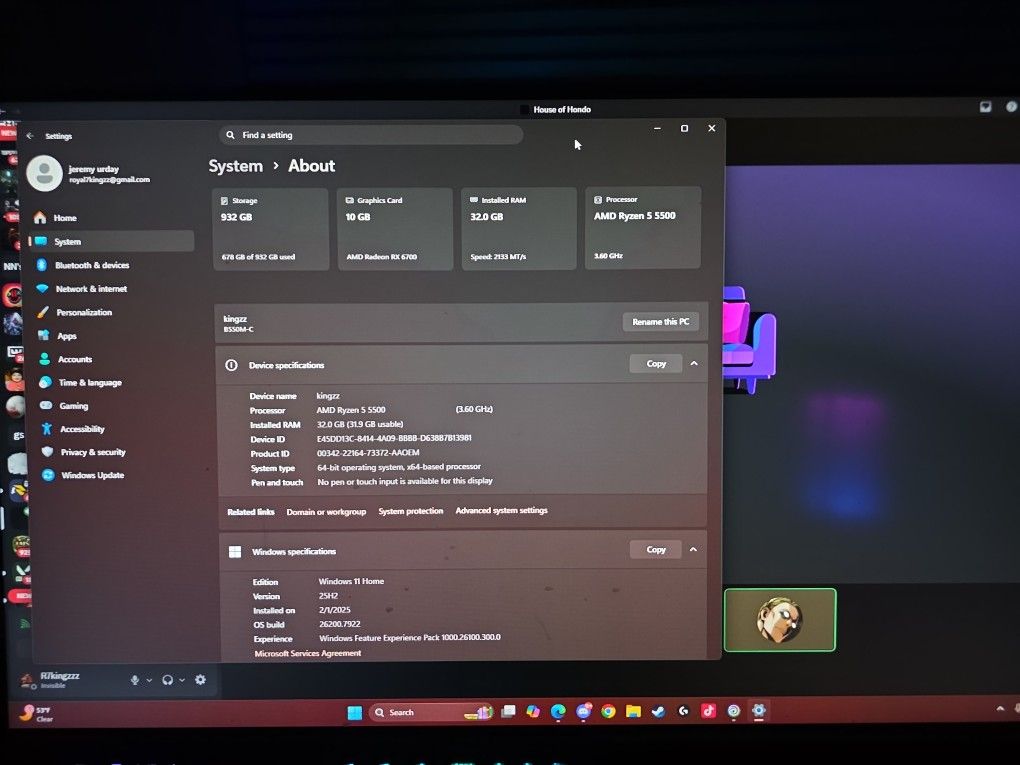Open Discord user settings gear
1020x765 pixels.
[x=200, y=680]
